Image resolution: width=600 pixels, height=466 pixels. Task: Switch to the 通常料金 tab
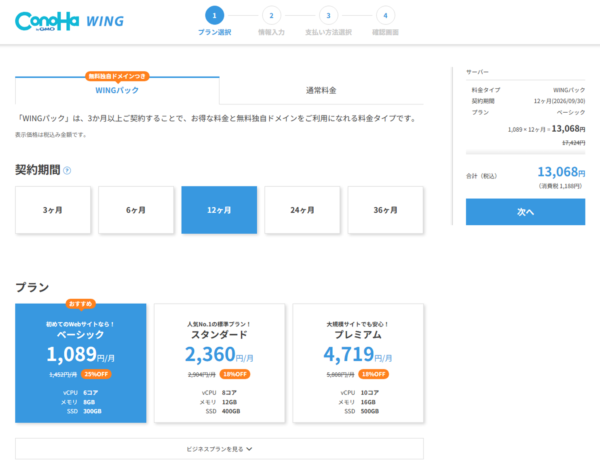click(321, 90)
